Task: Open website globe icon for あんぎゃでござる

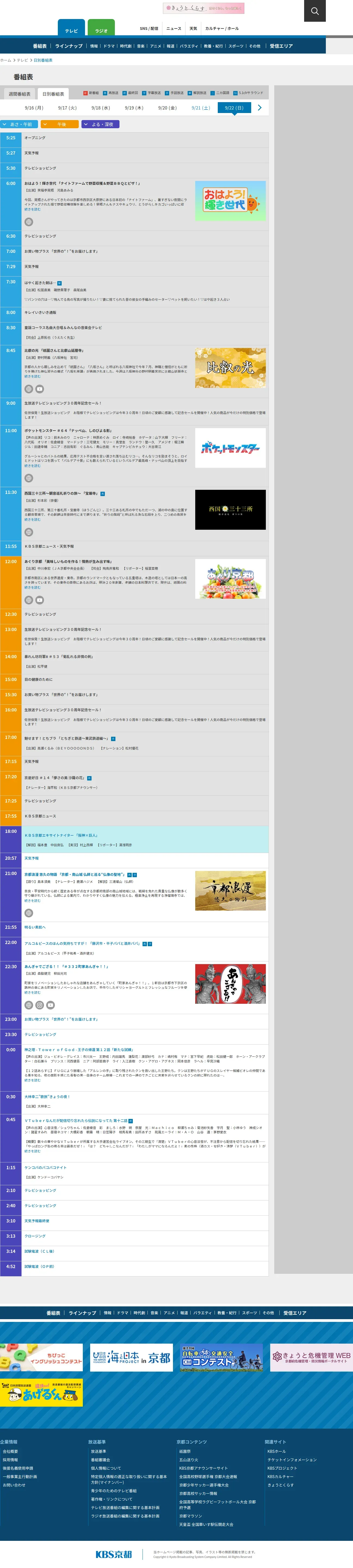Action: (29, 1005)
